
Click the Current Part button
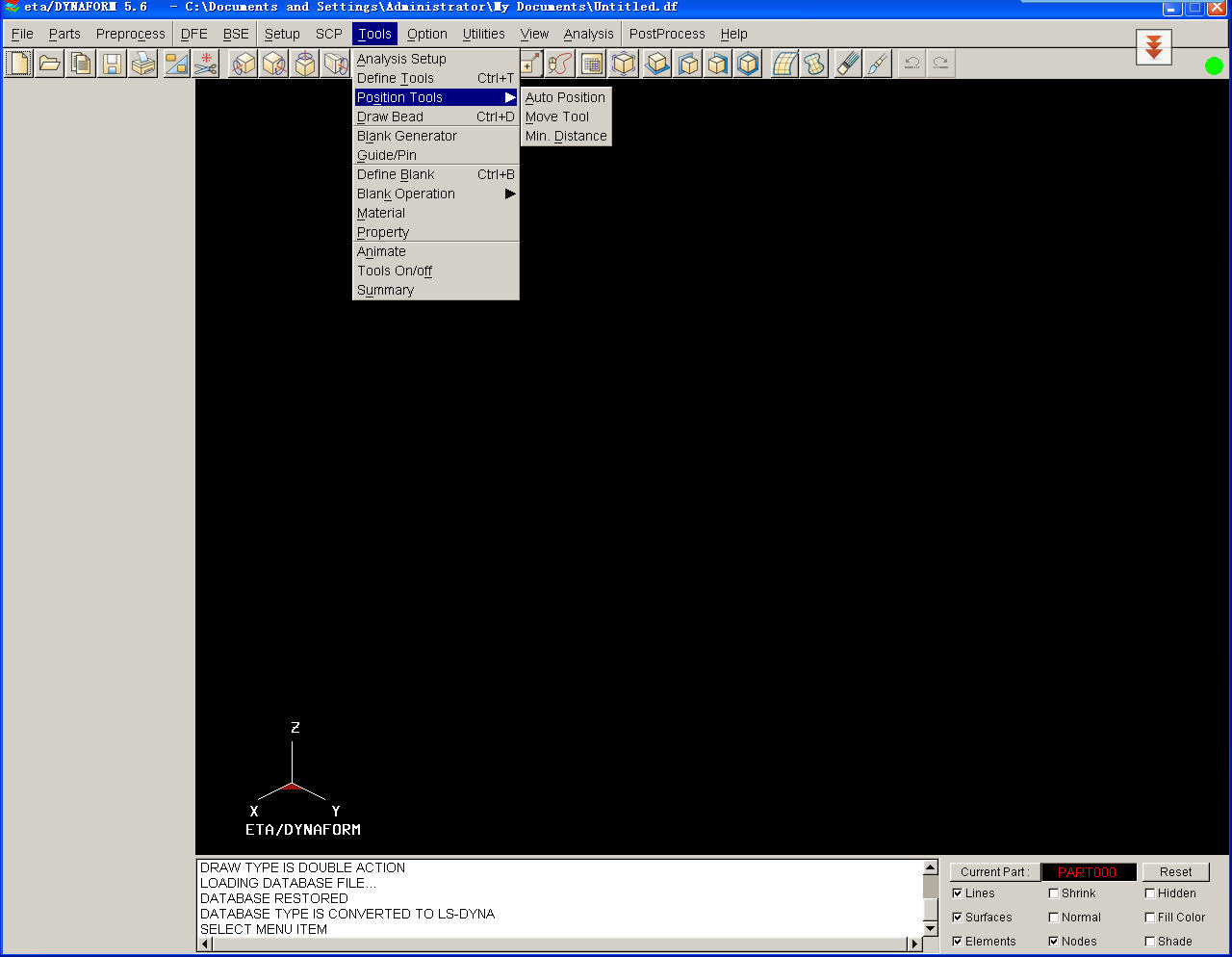tap(994, 872)
